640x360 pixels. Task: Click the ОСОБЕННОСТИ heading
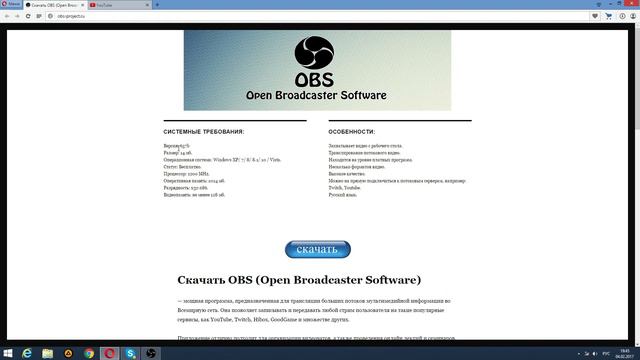tap(351, 132)
